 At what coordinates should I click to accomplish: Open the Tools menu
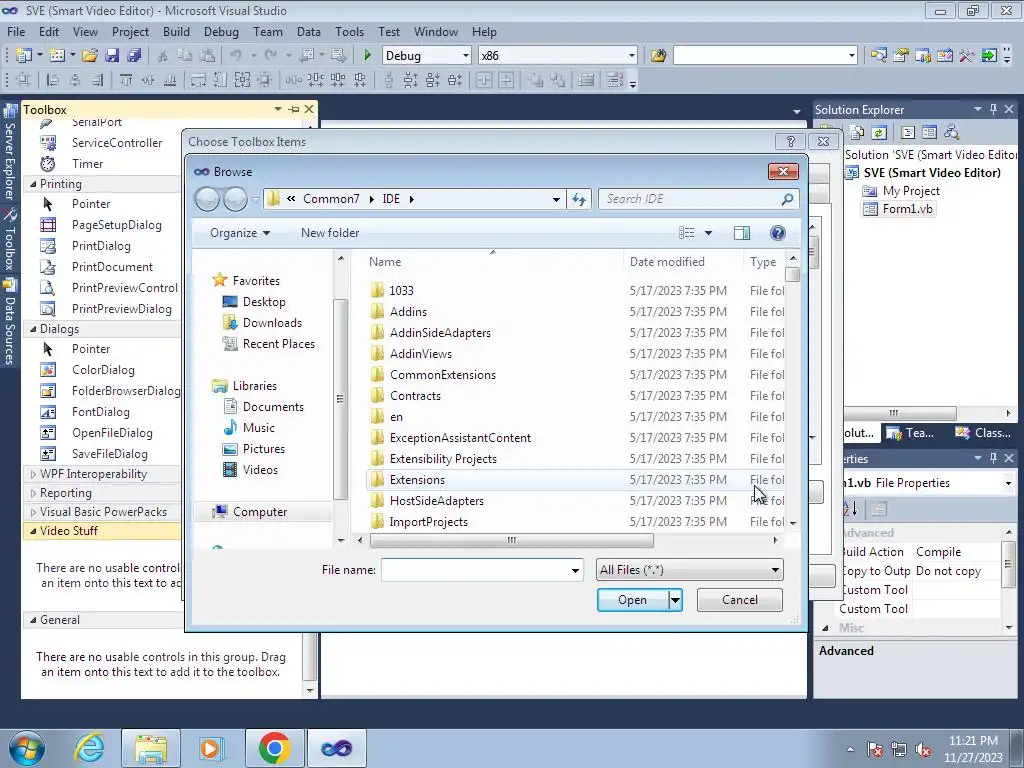click(349, 31)
